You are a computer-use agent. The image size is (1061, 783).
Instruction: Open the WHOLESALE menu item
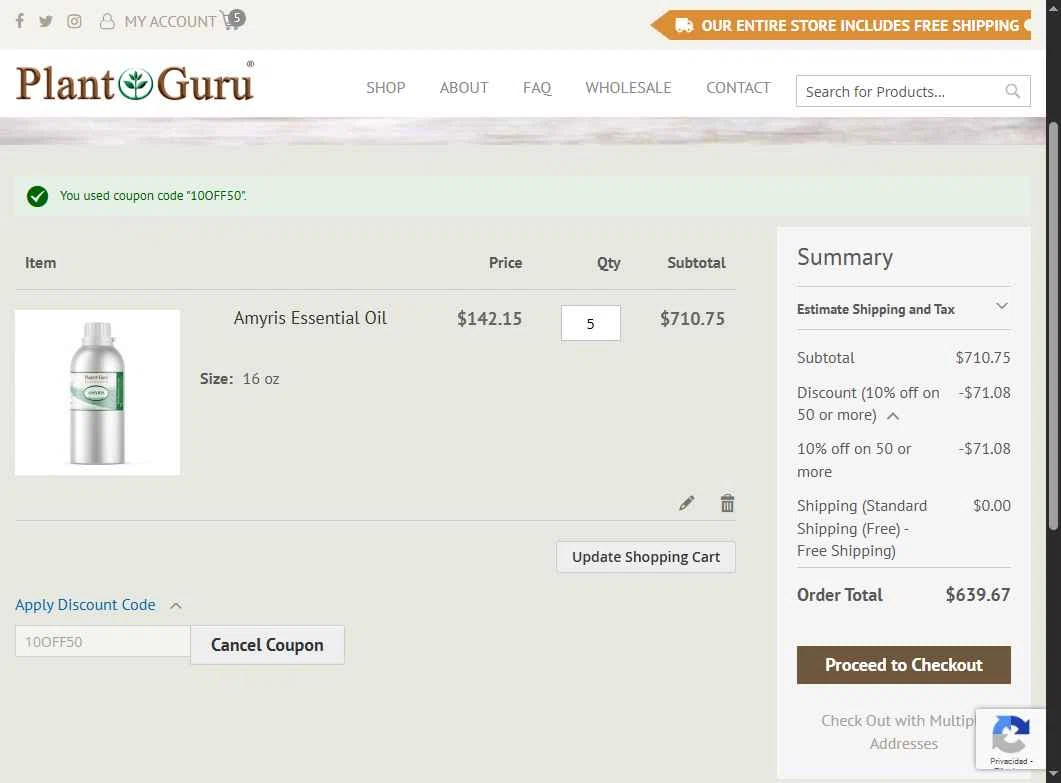[x=628, y=87]
